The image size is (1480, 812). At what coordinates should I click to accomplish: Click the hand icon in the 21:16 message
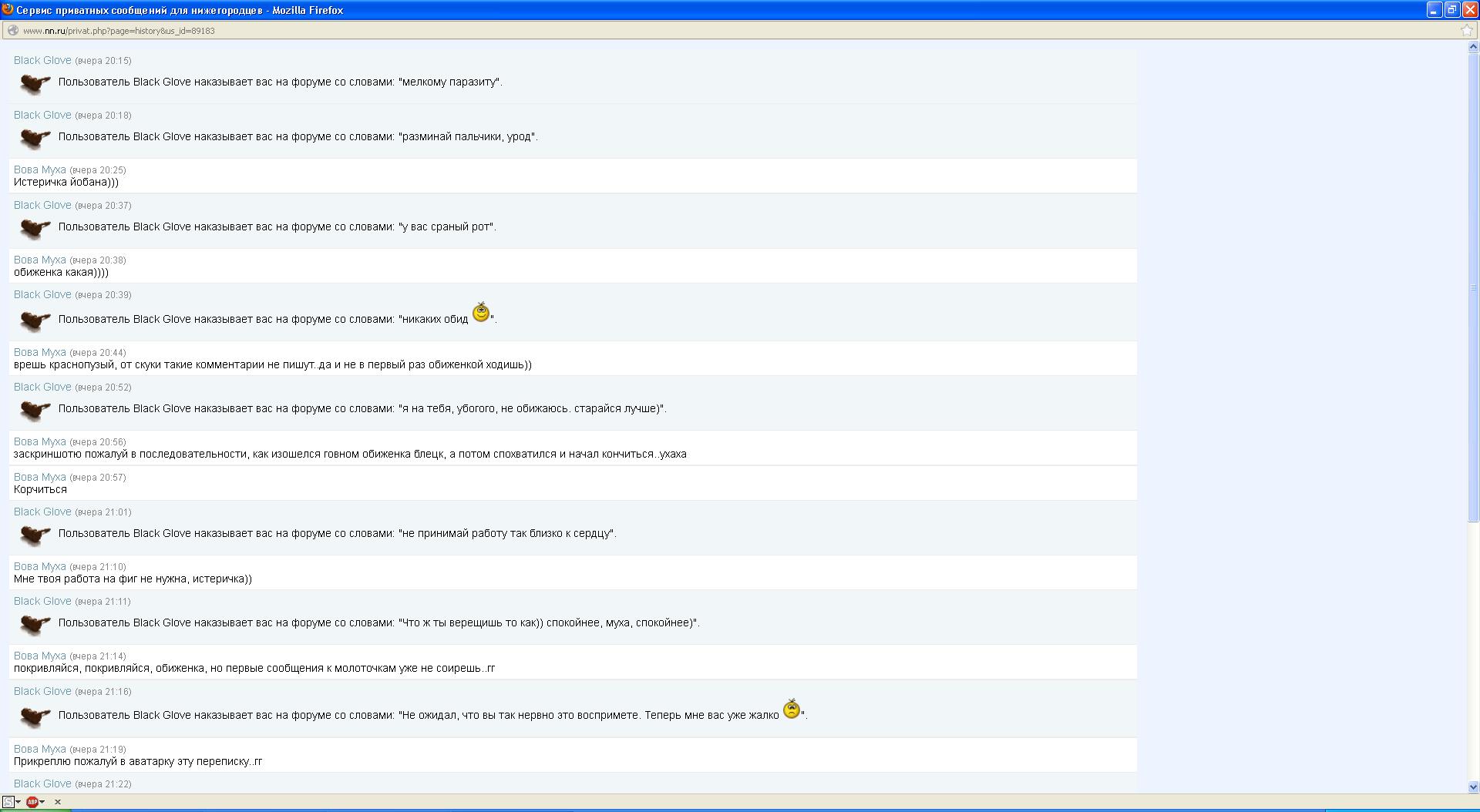click(35, 716)
